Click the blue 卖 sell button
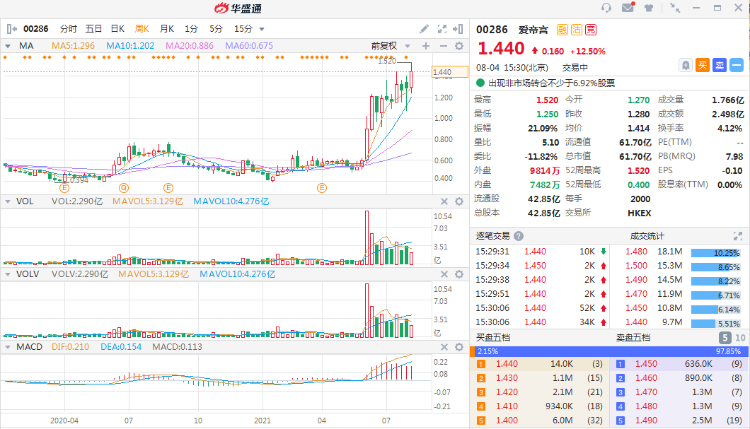Image resolution: width=750 pixels, height=429 pixels. pyautogui.click(x=719, y=64)
